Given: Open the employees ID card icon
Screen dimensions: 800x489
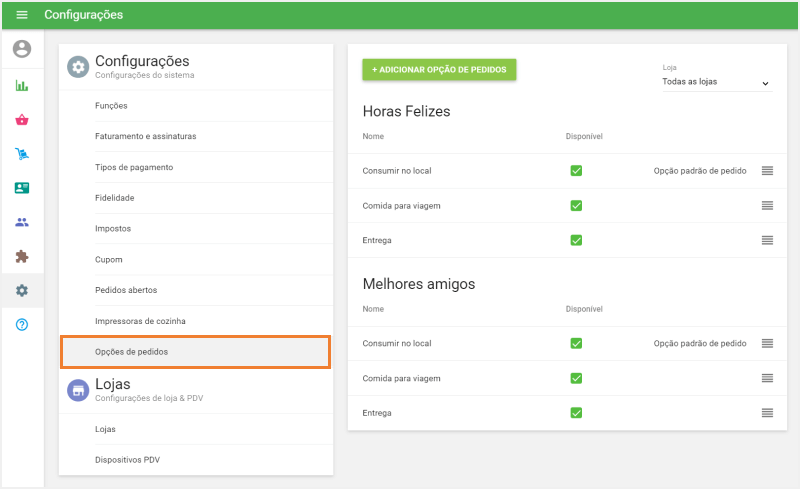Looking at the screenshot, I should coord(22,188).
